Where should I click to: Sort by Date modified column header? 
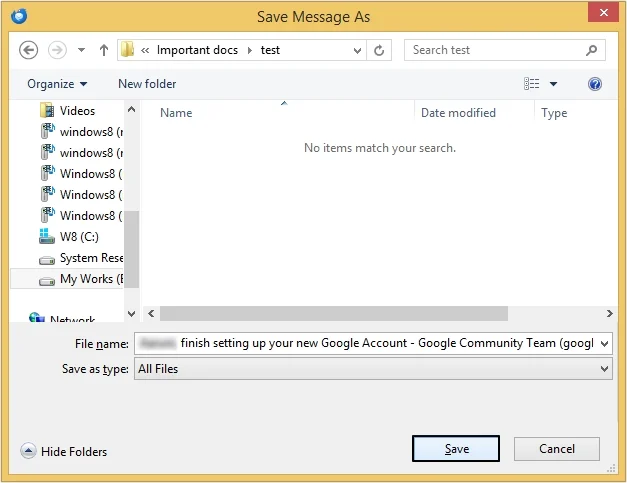(458, 113)
